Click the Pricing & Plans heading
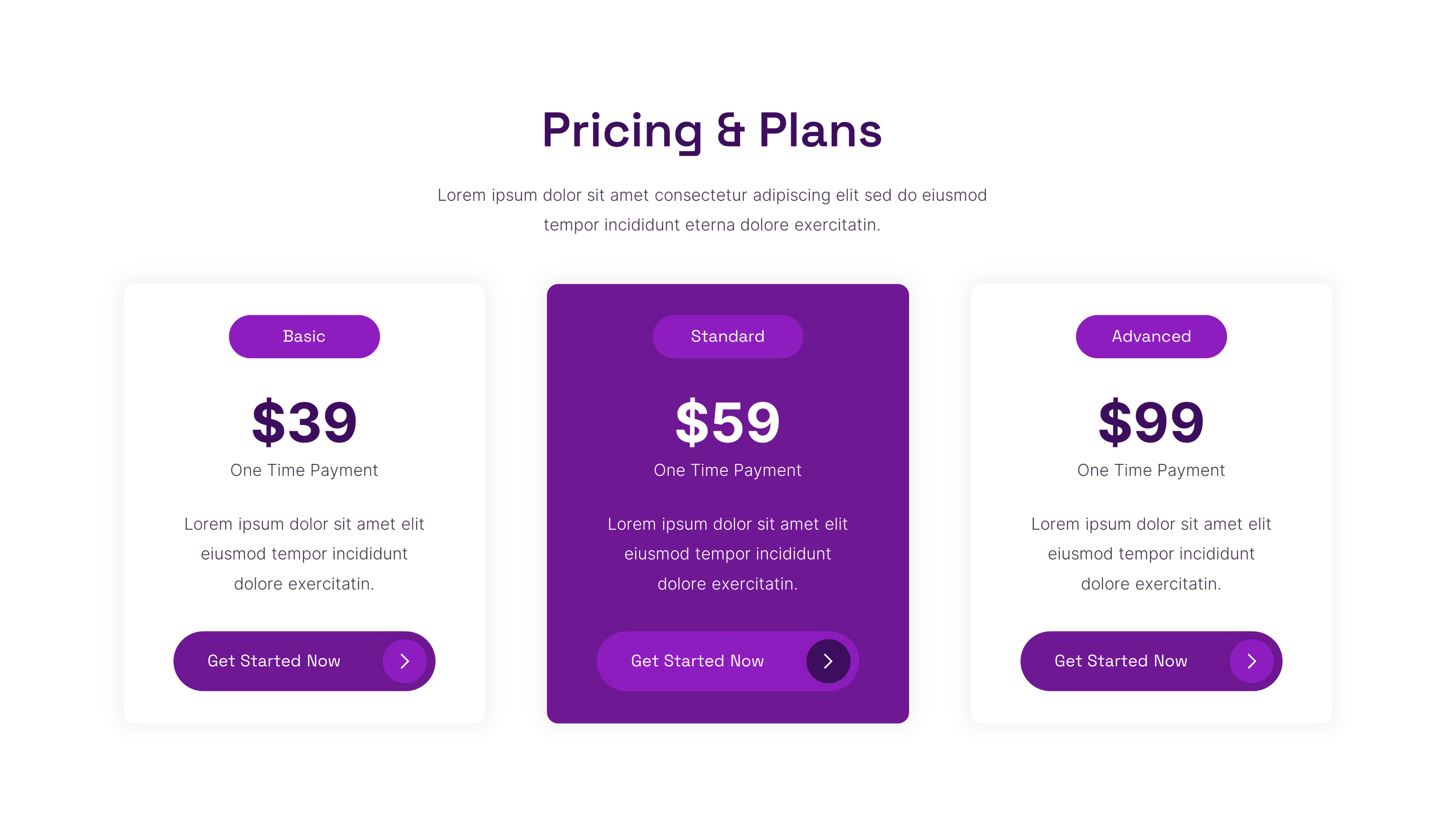The height and width of the screenshot is (819, 1456). (712, 131)
